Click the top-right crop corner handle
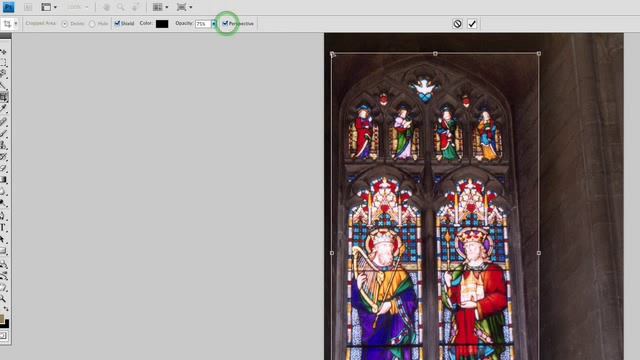Screen dimensions: 640x360 click(539, 53)
